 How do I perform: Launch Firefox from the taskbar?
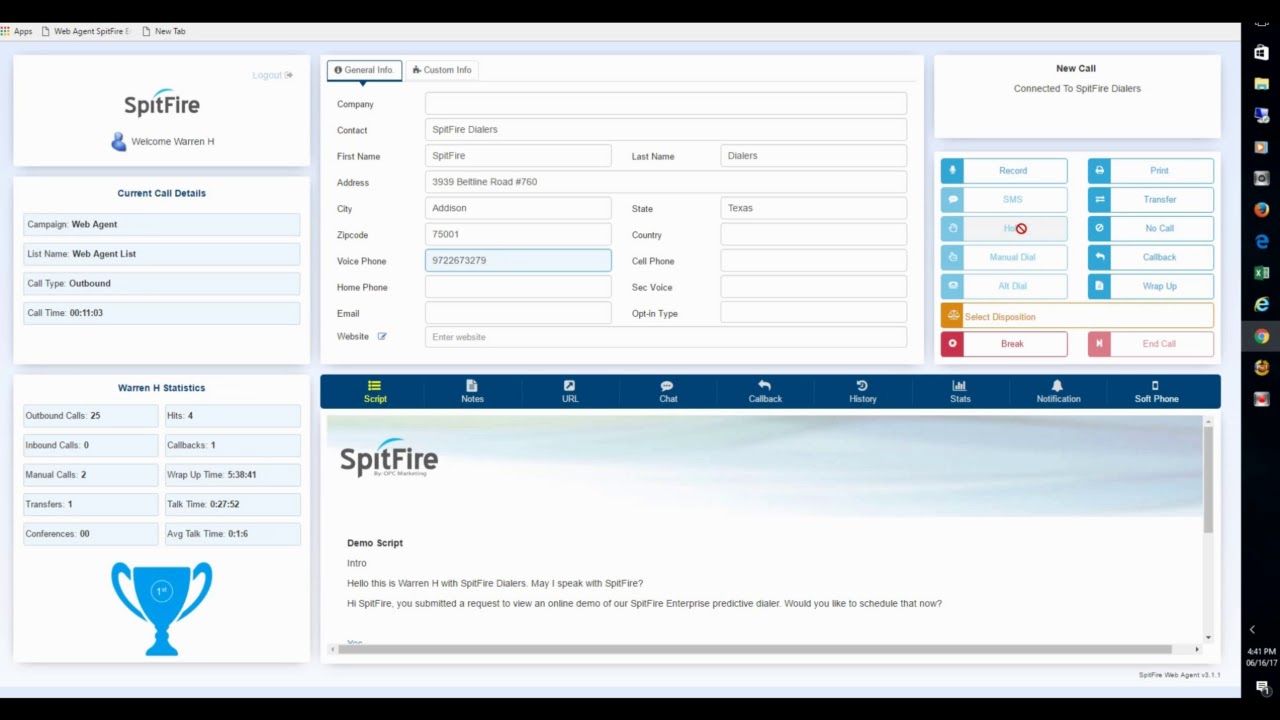pyautogui.click(x=1261, y=210)
